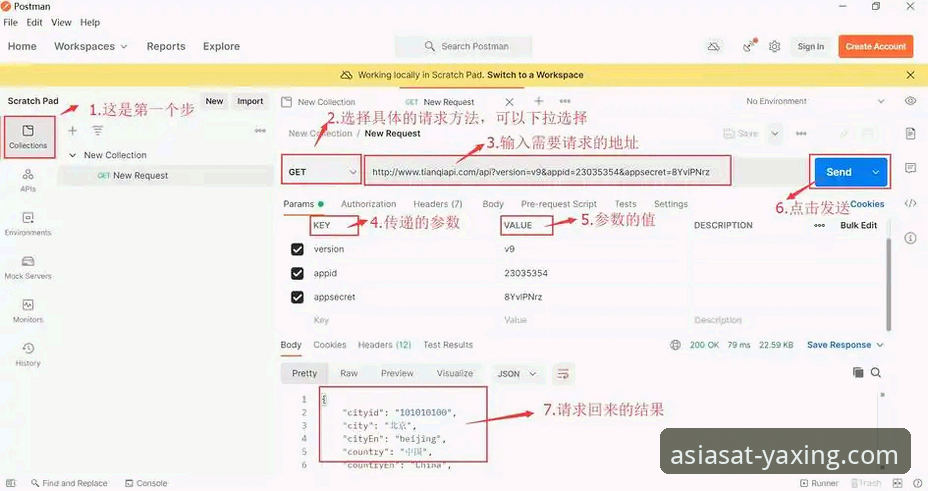This screenshot has width=928, height=491.
Task: Open the request three-dot menu beside Save
Action: [801, 134]
